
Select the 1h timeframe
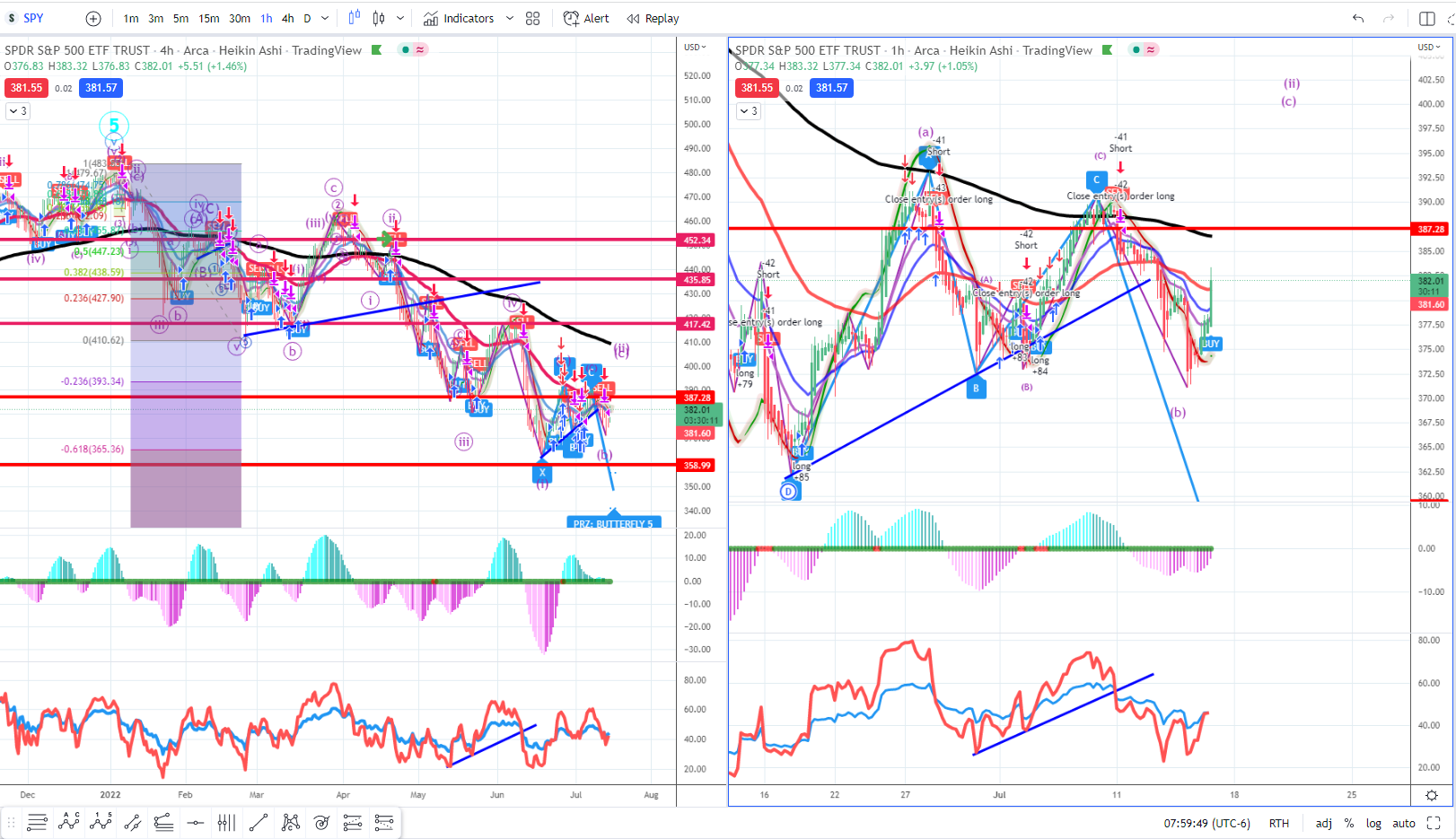click(267, 18)
